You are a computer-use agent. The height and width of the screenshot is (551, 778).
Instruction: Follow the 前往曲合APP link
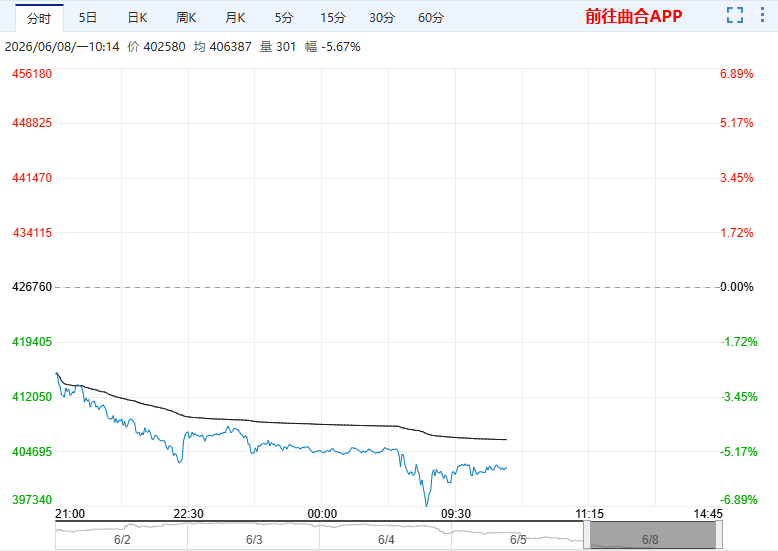pos(634,16)
